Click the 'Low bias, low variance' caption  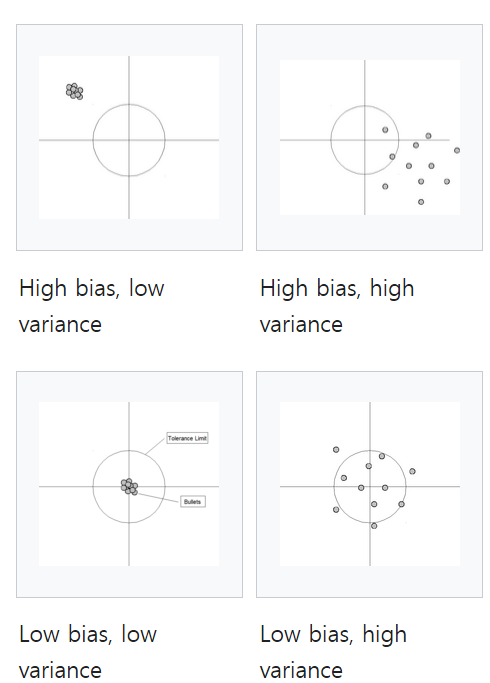tap(88, 652)
